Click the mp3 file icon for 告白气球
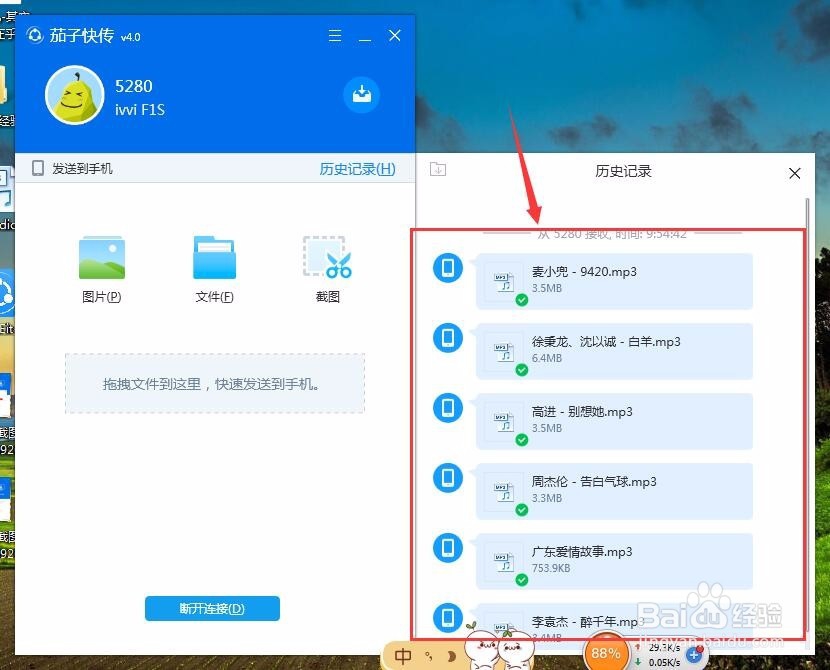The image size is (830, 670). (x=505, y=491)
